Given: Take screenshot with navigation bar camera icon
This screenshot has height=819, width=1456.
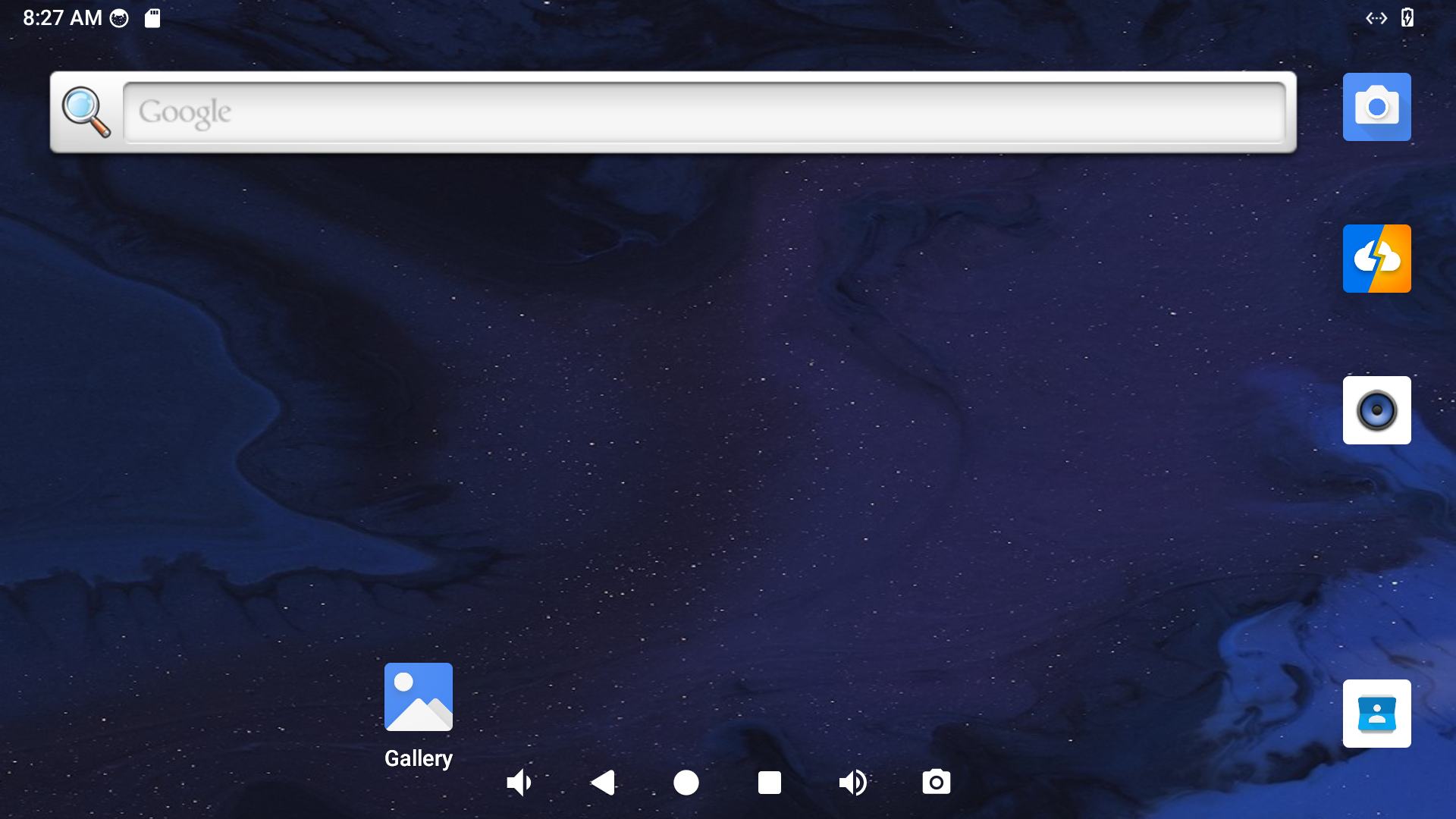Looking at the screenshot, I should (936, 783).
